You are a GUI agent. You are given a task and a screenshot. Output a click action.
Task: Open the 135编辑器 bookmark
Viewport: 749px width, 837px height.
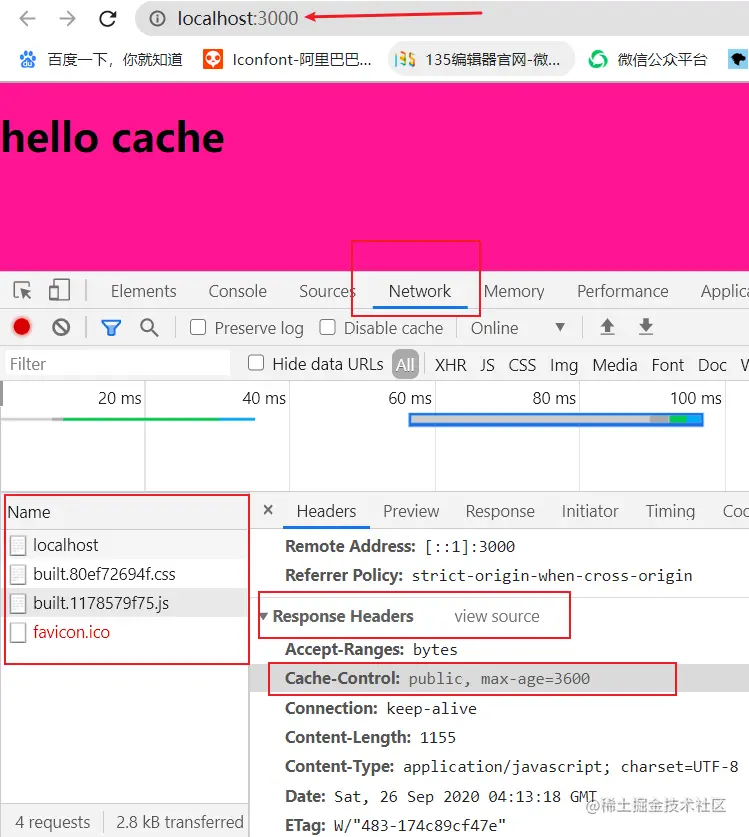click(480, 59)
